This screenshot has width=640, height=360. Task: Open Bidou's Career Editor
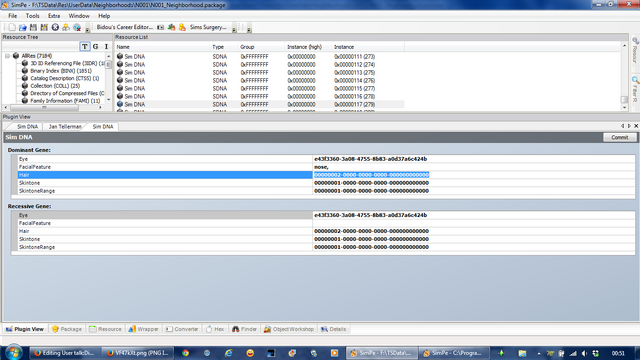point(124,27)
